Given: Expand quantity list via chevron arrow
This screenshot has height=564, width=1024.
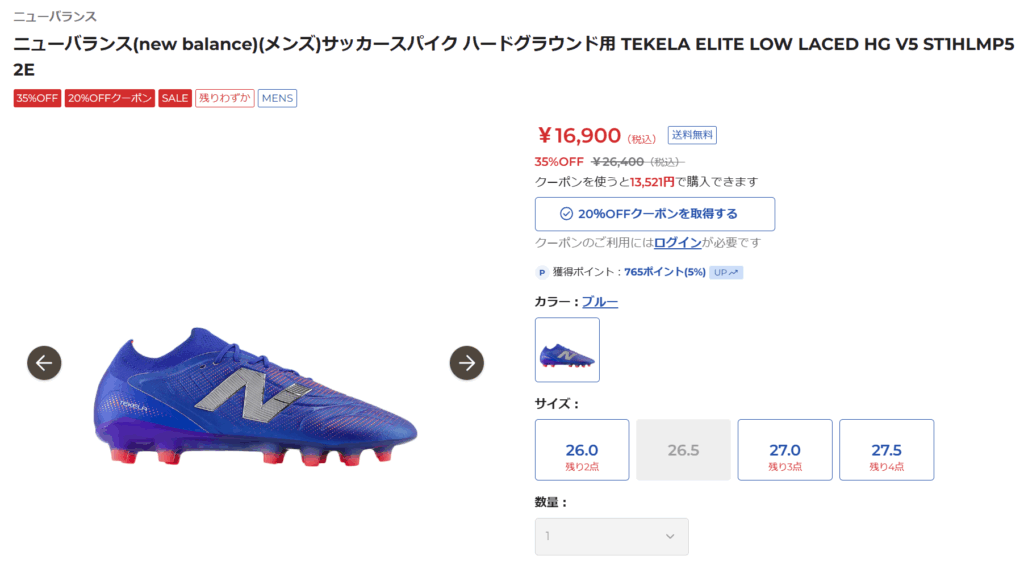Looking at the screenshot, I should click(x=670, y=537).
